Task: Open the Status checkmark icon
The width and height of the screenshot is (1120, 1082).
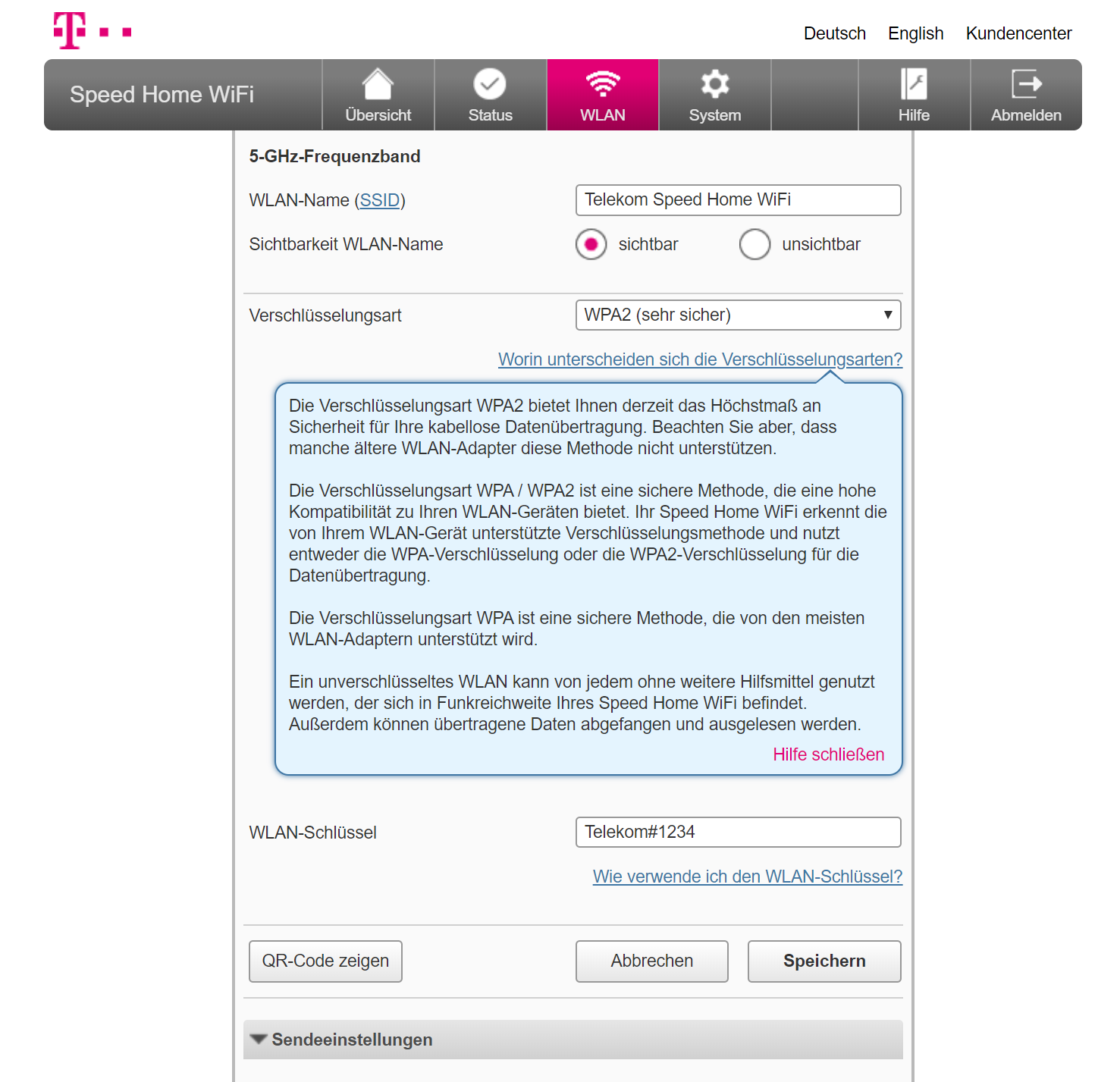Action: click(x=490, y=84)
